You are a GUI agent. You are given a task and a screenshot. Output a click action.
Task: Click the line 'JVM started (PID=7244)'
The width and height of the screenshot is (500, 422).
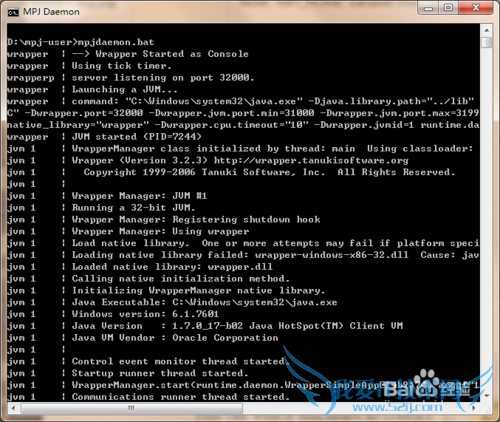click(137, 137)
